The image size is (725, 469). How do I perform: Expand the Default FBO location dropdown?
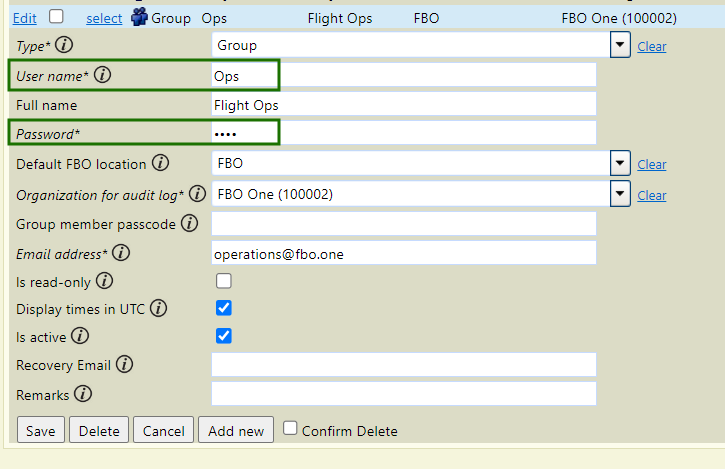(620, 163)
